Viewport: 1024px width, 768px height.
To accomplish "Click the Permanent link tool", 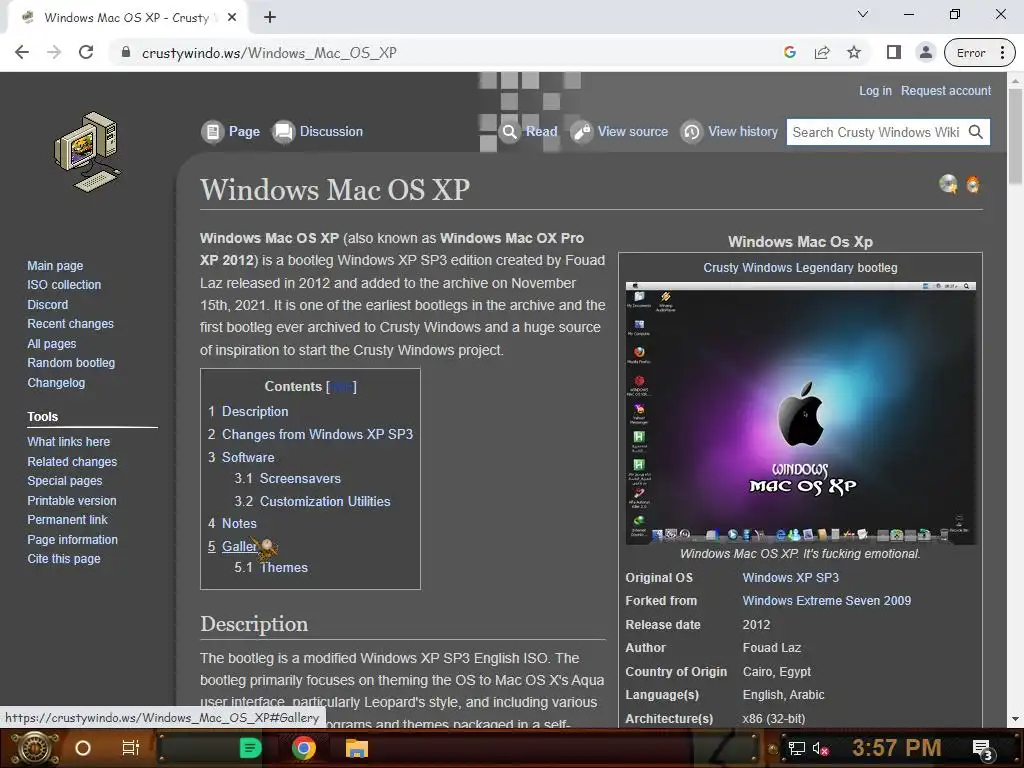I will (67, 520).
